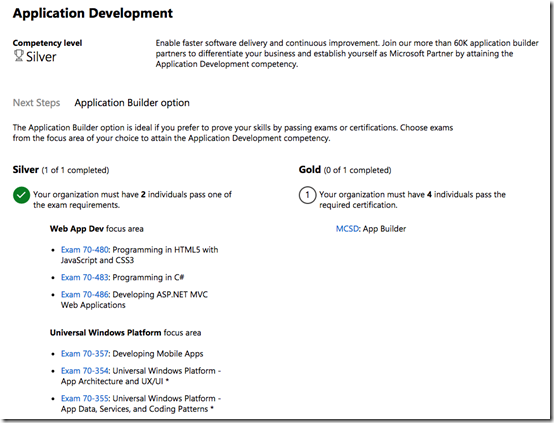This screenshot has width=554, height=423.
Task: Click the circled number 1 Gold step icon
Action: pos(307,195)
